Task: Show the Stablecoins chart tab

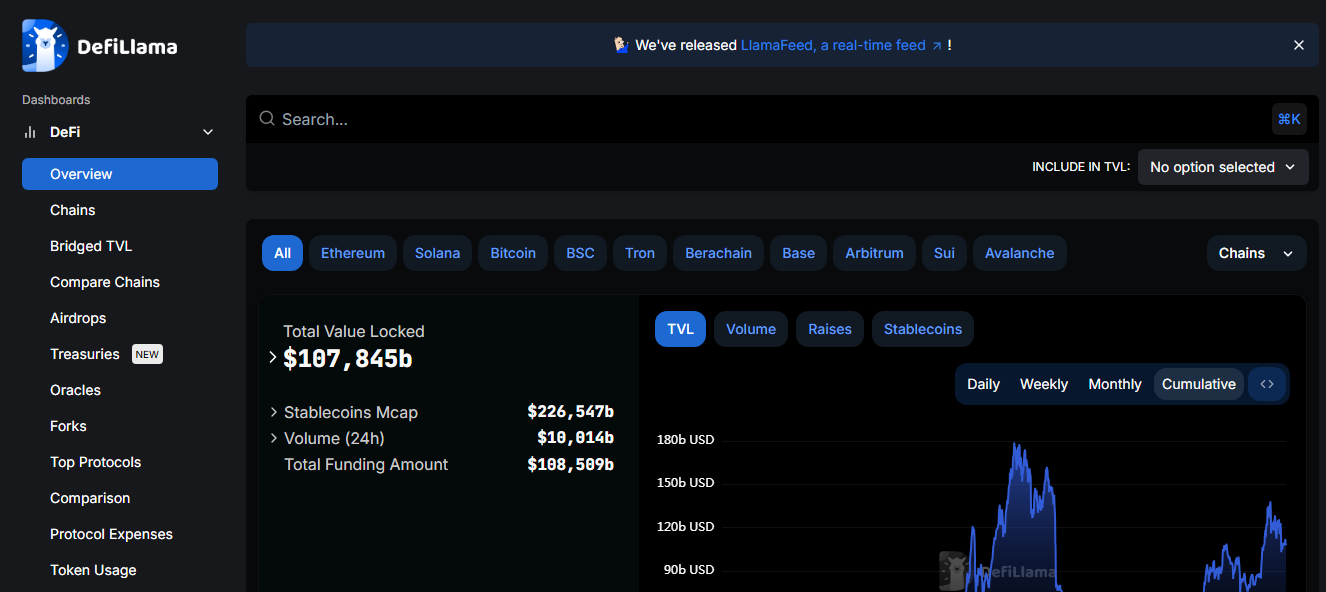Action: tap(922, 329)
